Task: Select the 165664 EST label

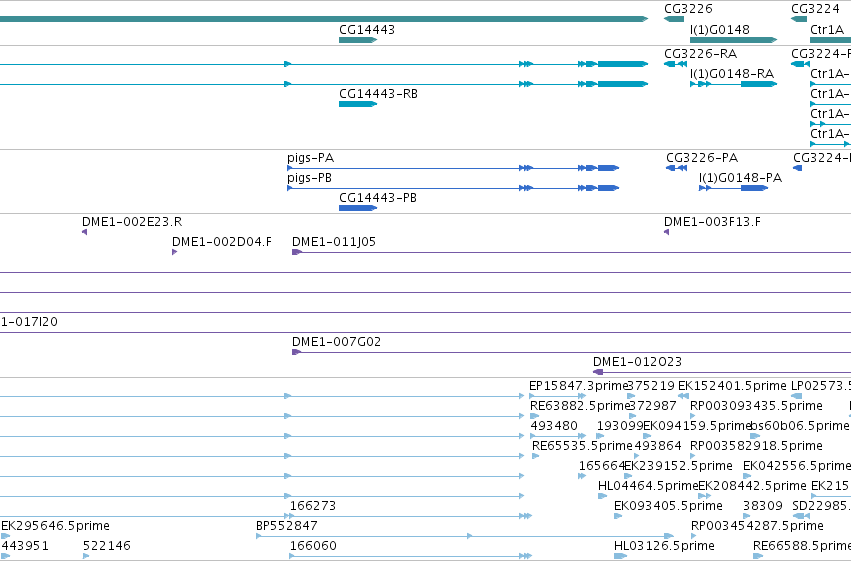Action: (601, 466)
